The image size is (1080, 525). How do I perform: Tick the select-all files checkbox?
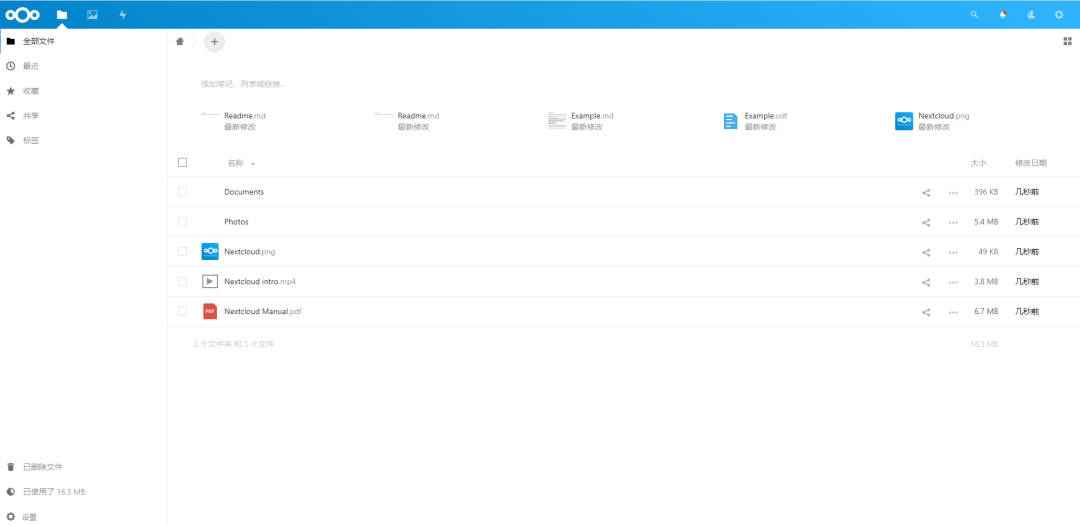[x=182, y=162]
